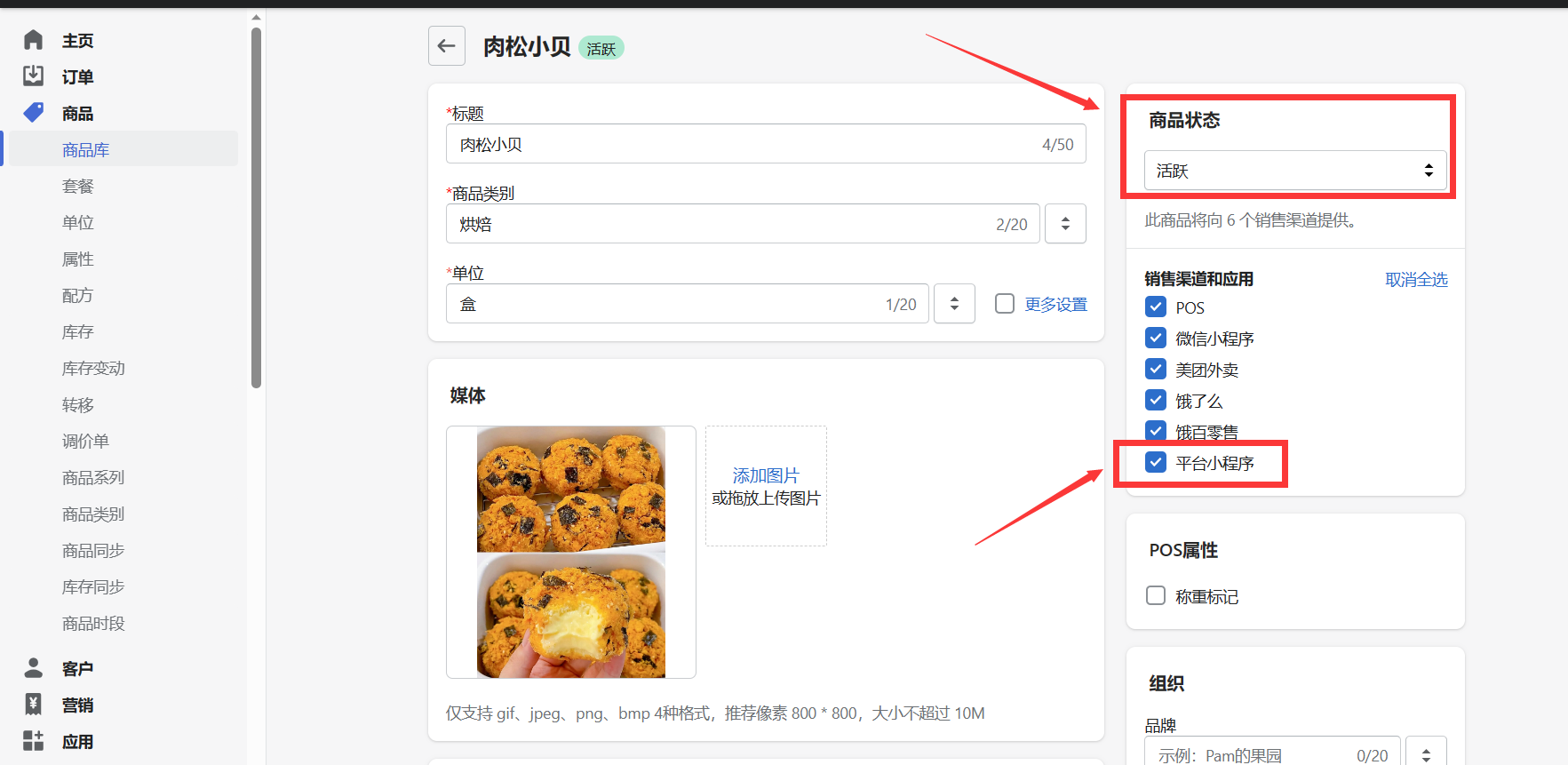Click the text 此商品将向 6 个销售渠道提供。
The width and height of the screenshot is (1568, 765).
(x=1253, y=220)
